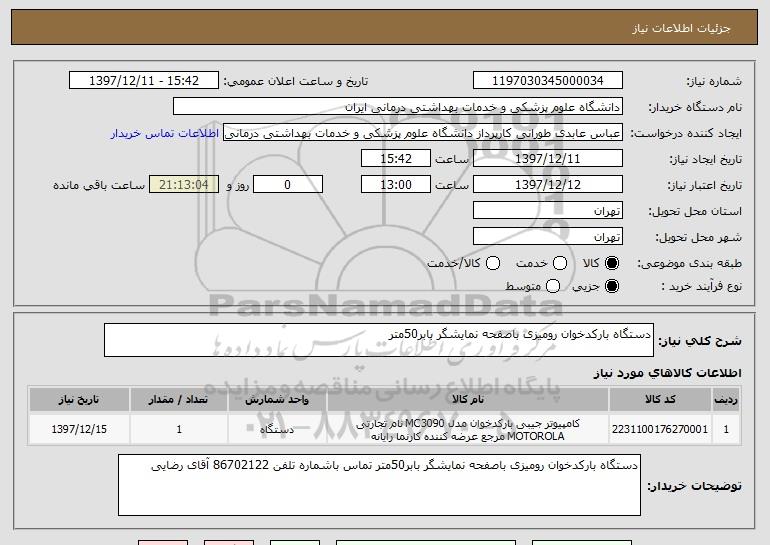Click the quantity cell showing 1
The image size is (770, 545).
[179, 429]
